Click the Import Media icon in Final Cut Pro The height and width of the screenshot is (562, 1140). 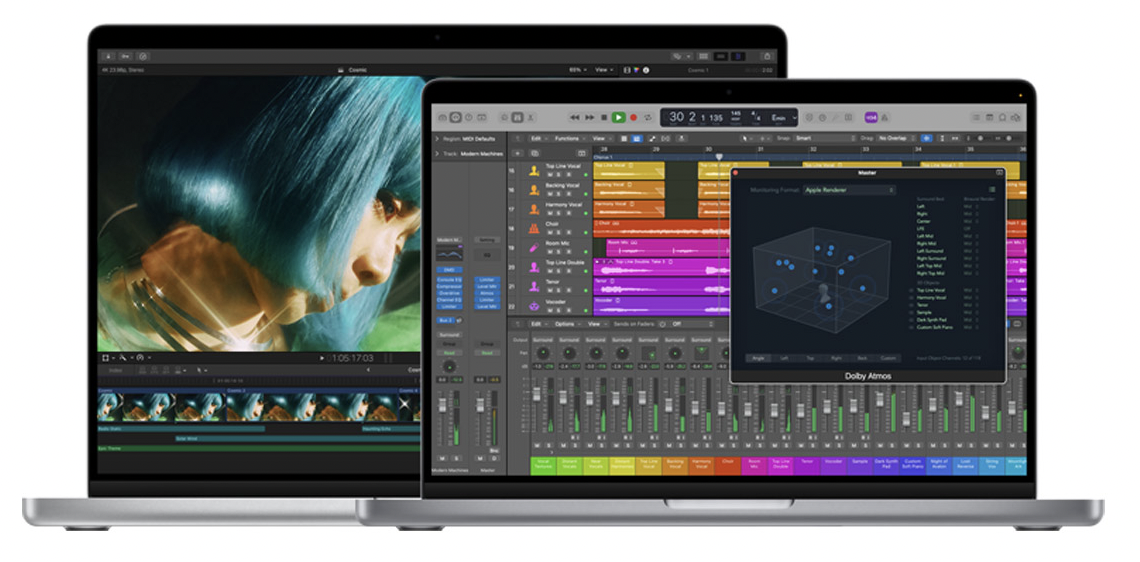click(108, 55)
